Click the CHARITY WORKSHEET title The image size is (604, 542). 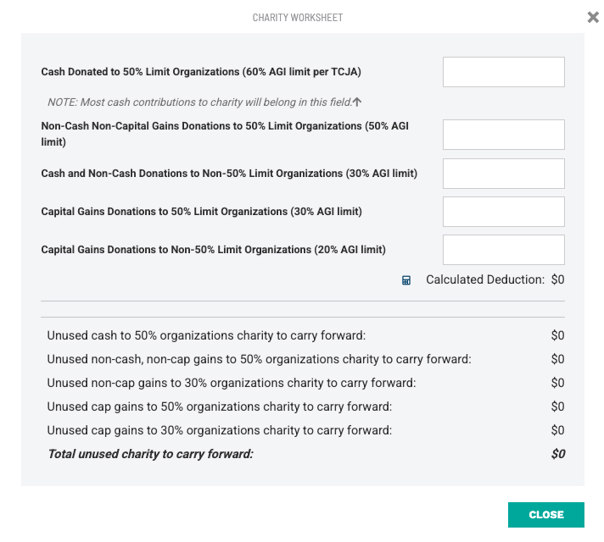[x=297, y=18]
